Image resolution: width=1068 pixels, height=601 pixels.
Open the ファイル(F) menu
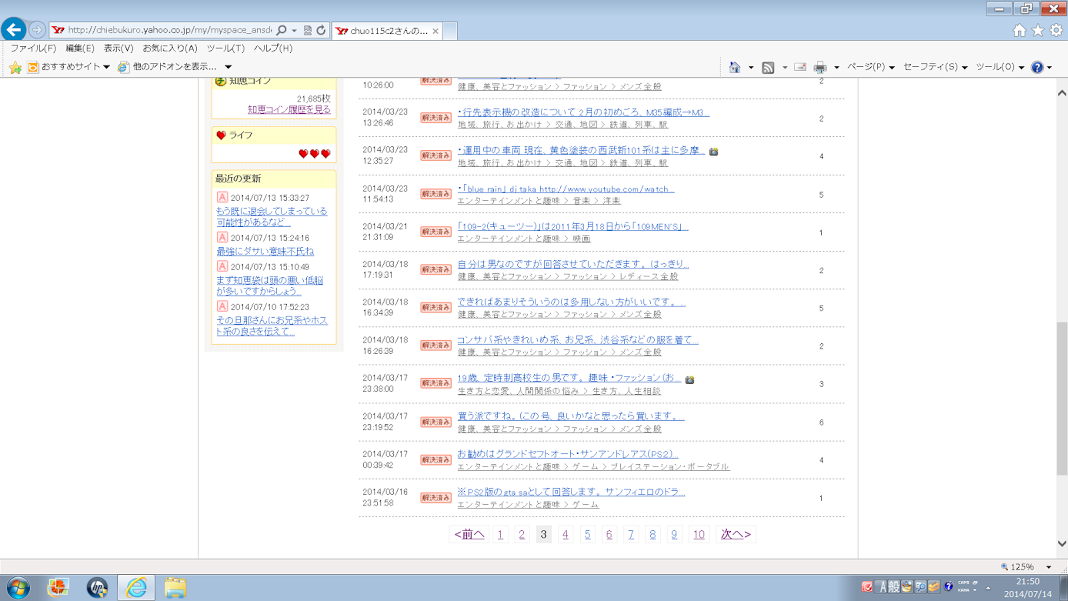click(33, 48)
